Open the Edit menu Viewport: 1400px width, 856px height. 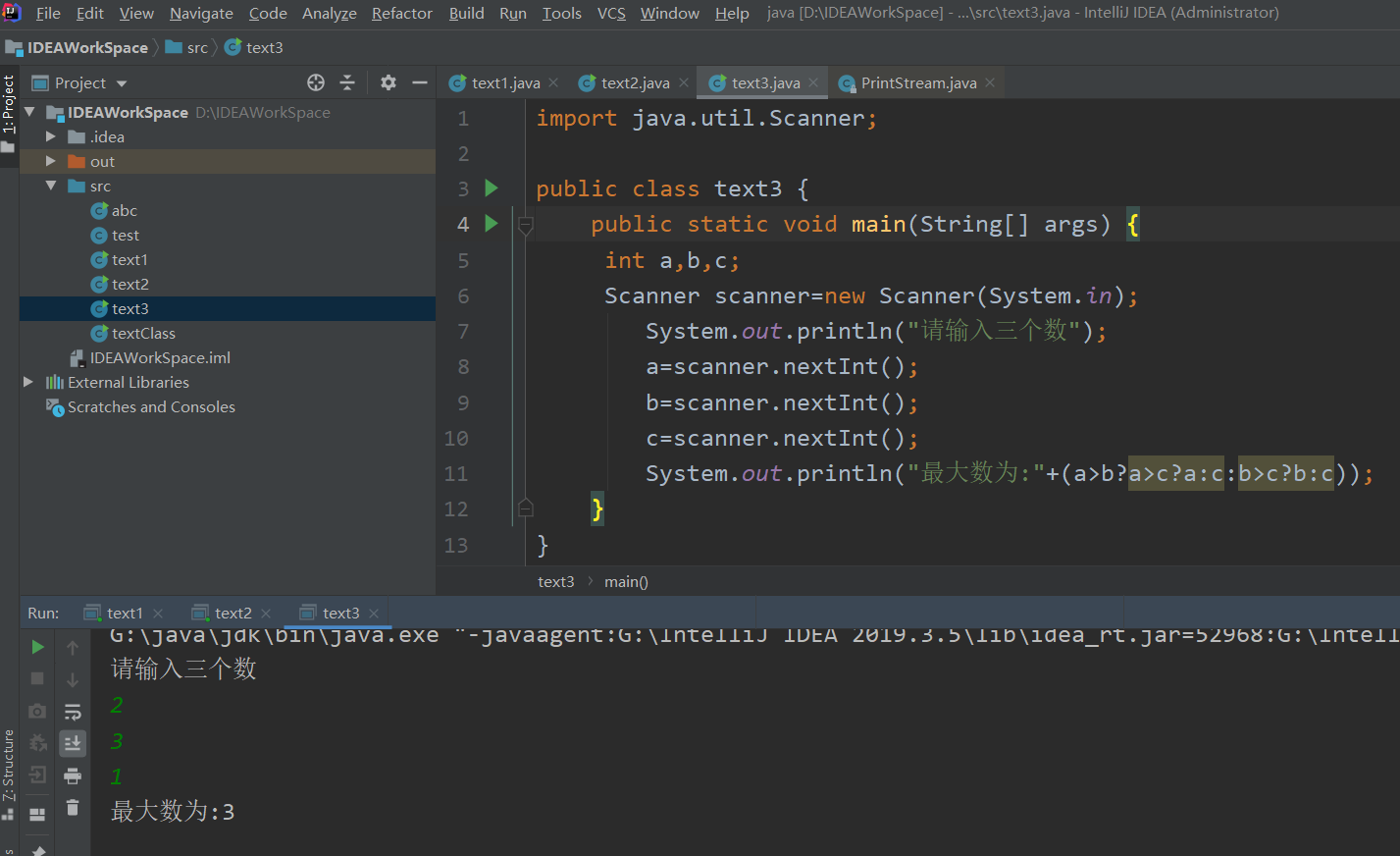point(89,13)
